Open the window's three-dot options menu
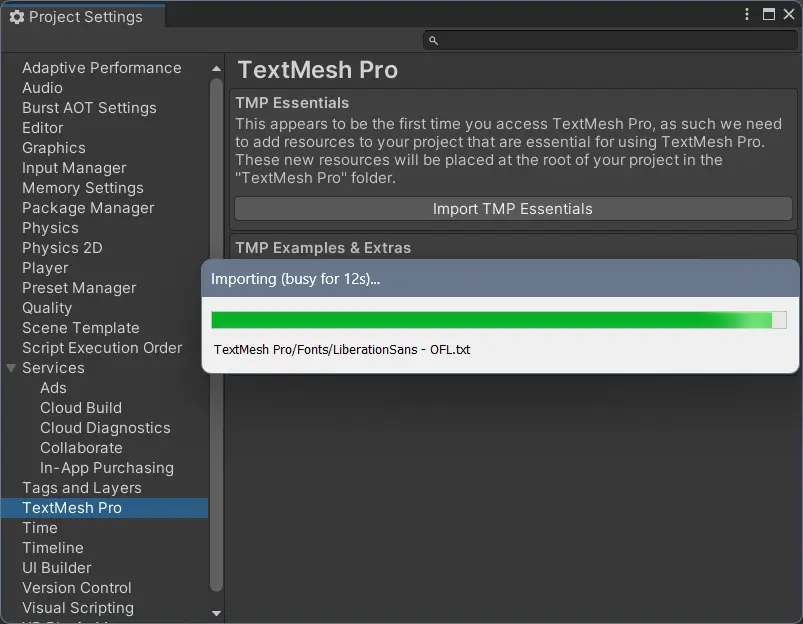 [x=747, y=14]
